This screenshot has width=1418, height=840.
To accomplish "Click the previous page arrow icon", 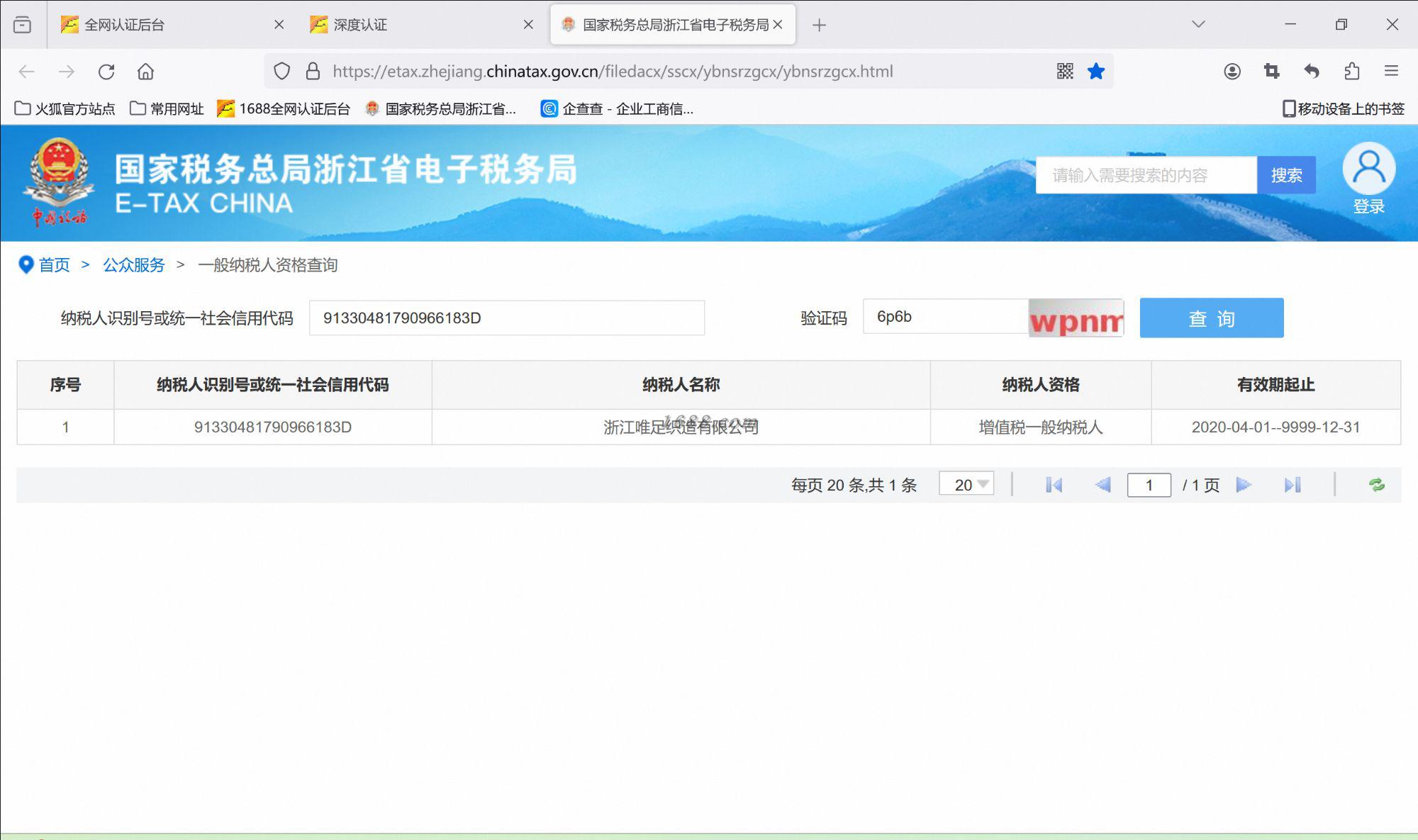I will click(x=1102, y=485).
